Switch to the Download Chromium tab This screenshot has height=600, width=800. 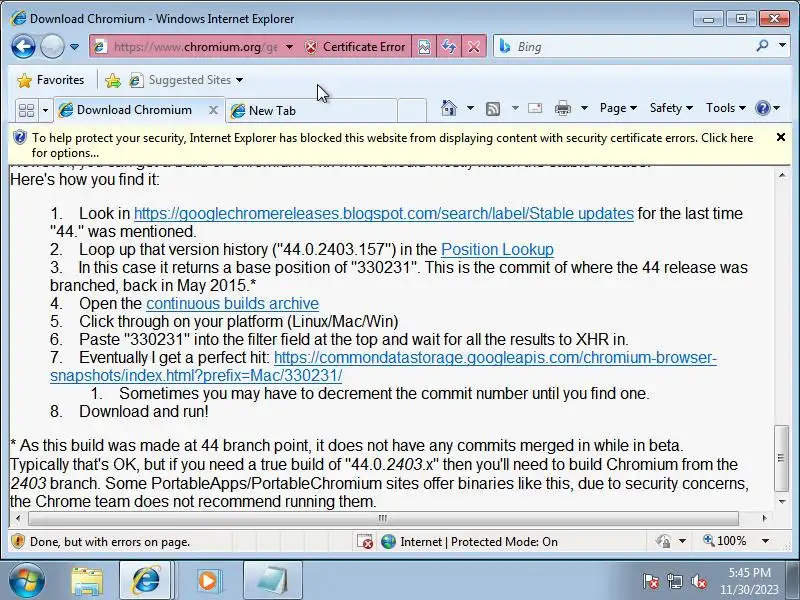click(x=134, y=110)
